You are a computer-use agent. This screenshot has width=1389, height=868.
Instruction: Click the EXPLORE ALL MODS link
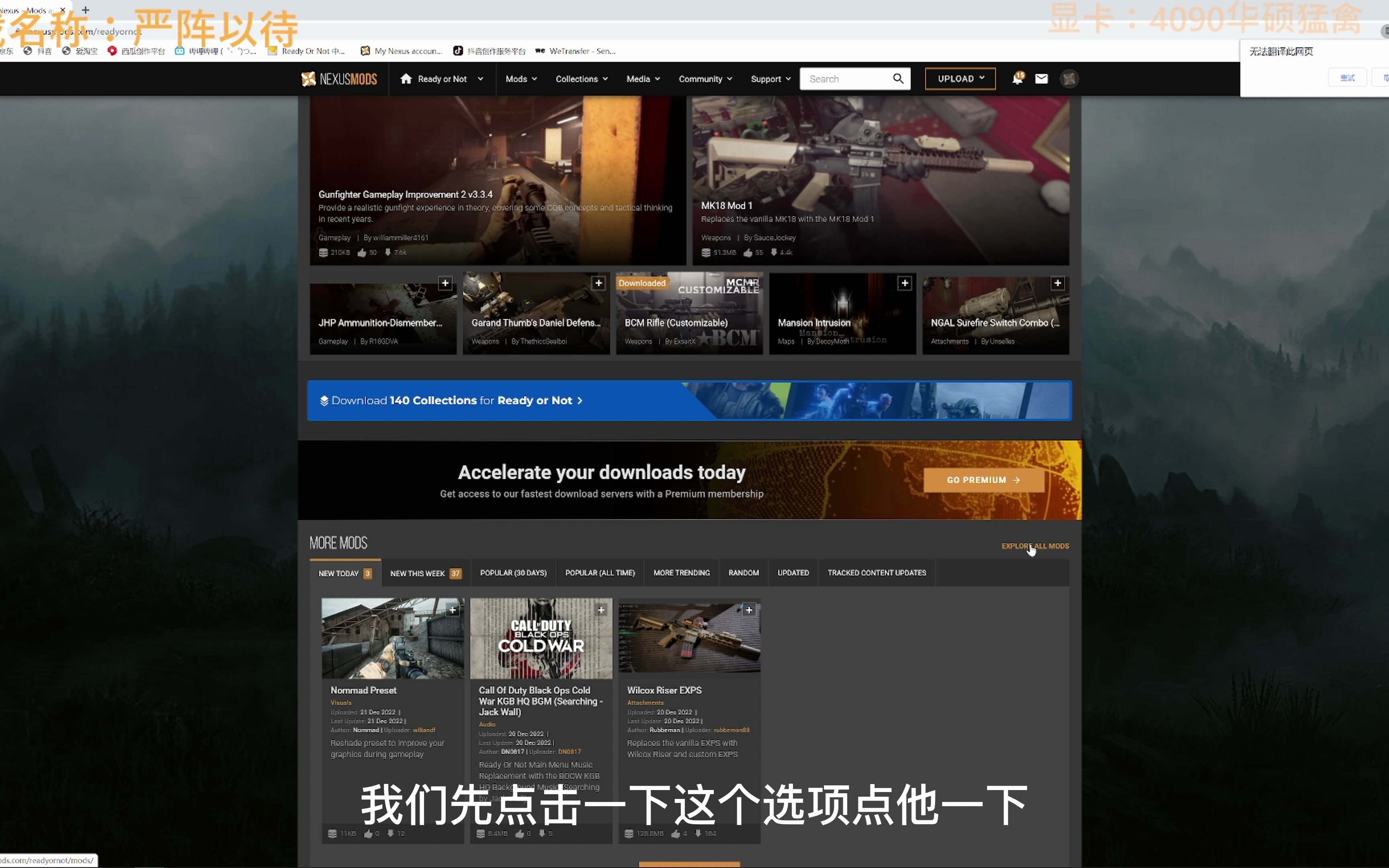coord(1035,546)
